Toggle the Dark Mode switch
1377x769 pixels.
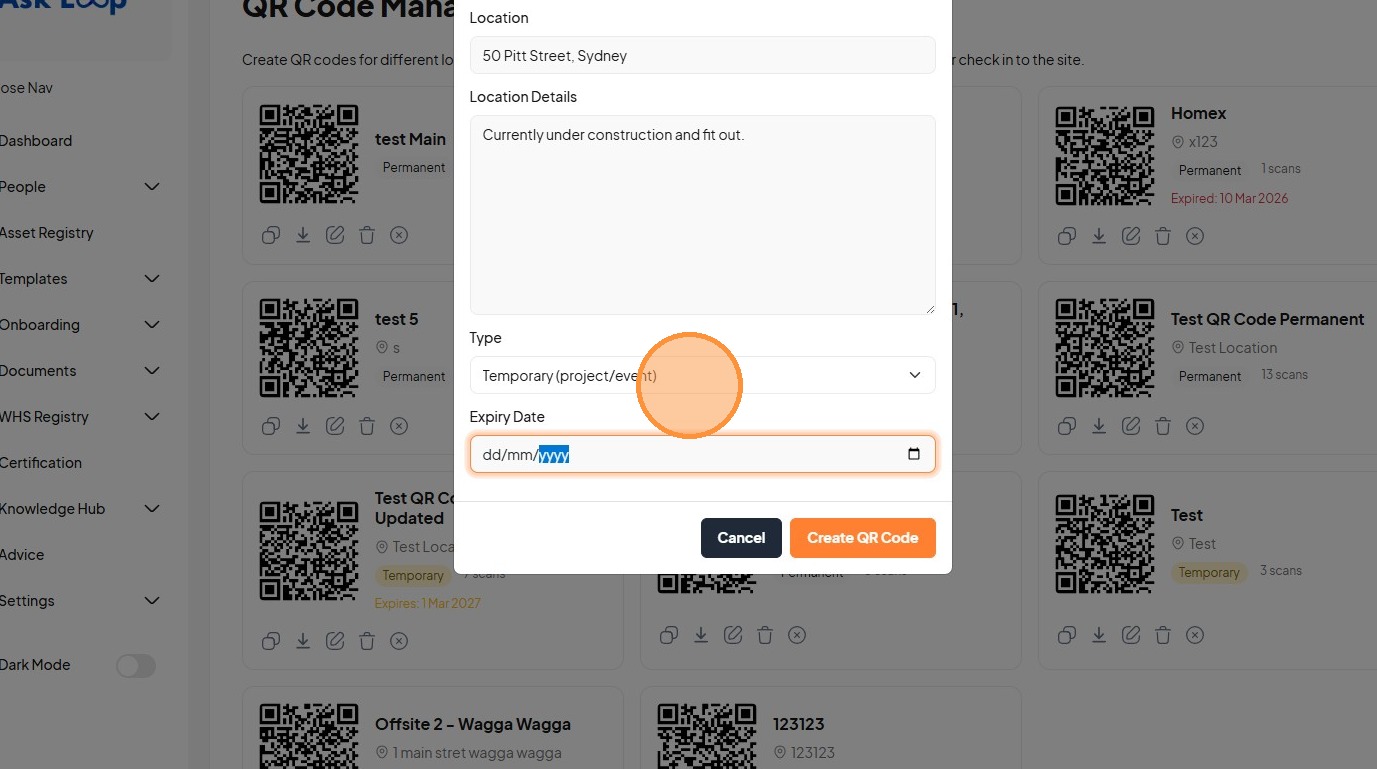(136, 666)
